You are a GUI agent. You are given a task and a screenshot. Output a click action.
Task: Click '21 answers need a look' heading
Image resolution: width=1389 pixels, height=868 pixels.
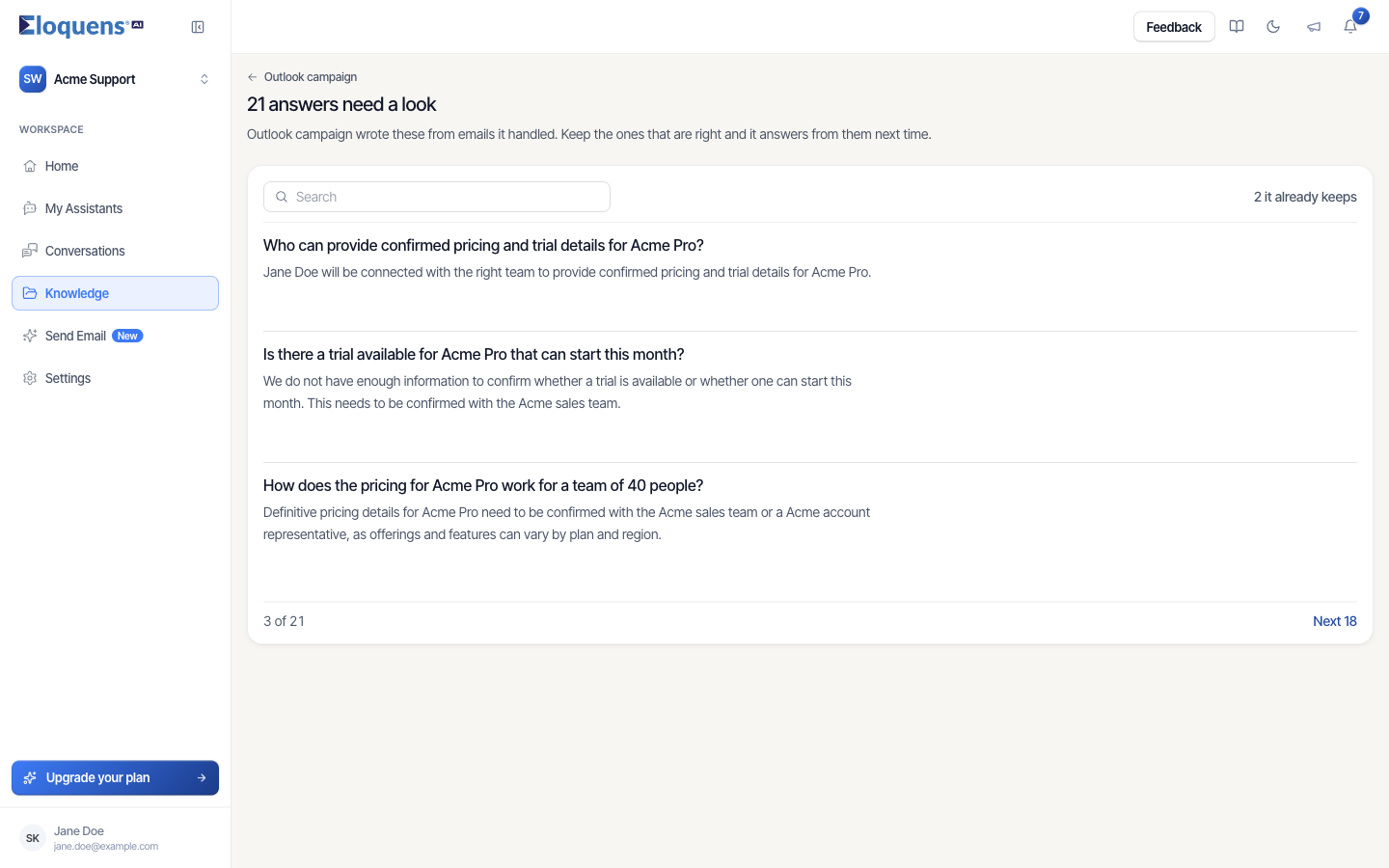341,104
